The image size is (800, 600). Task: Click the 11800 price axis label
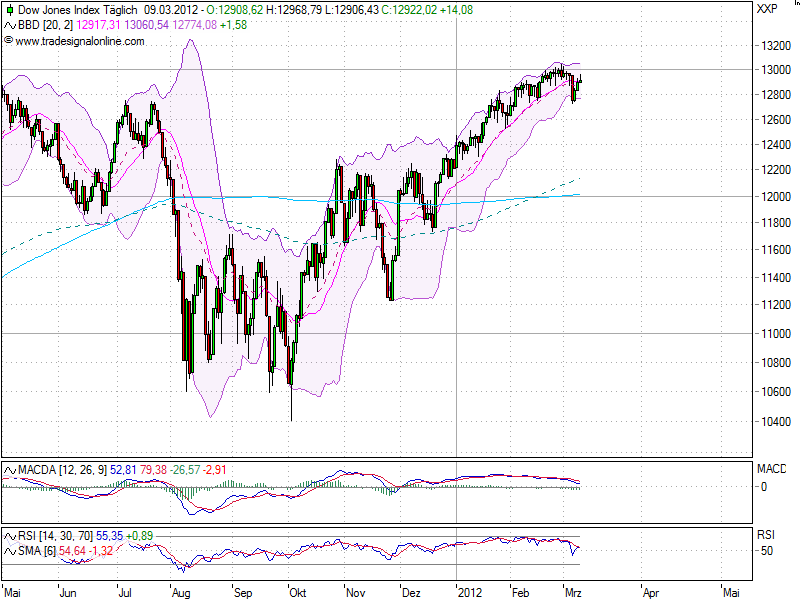click(x=776, y=223)
